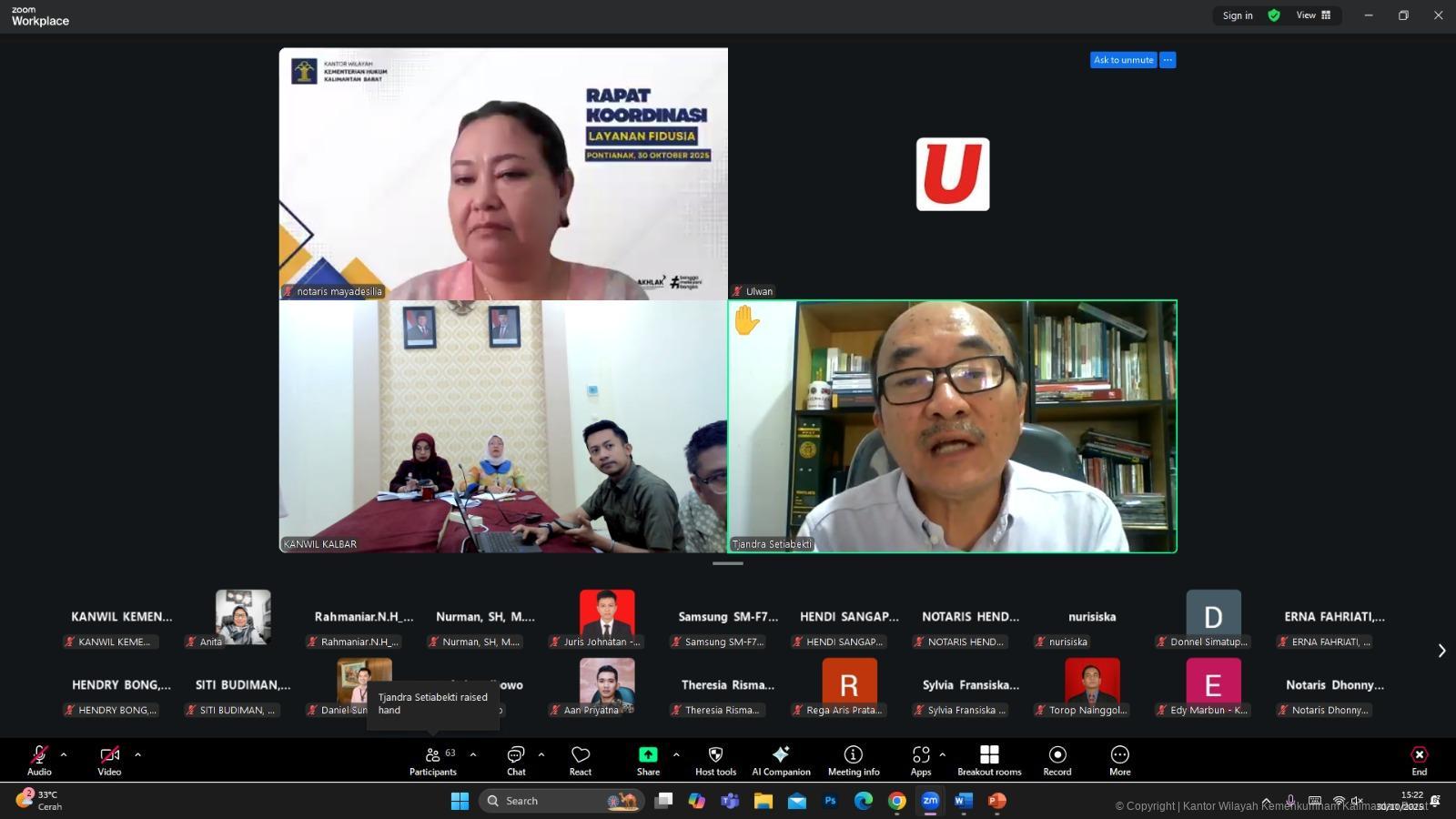Expand the Video options arrow
The width and height of the screenshot is (1456, 819).
click(137, 754)
